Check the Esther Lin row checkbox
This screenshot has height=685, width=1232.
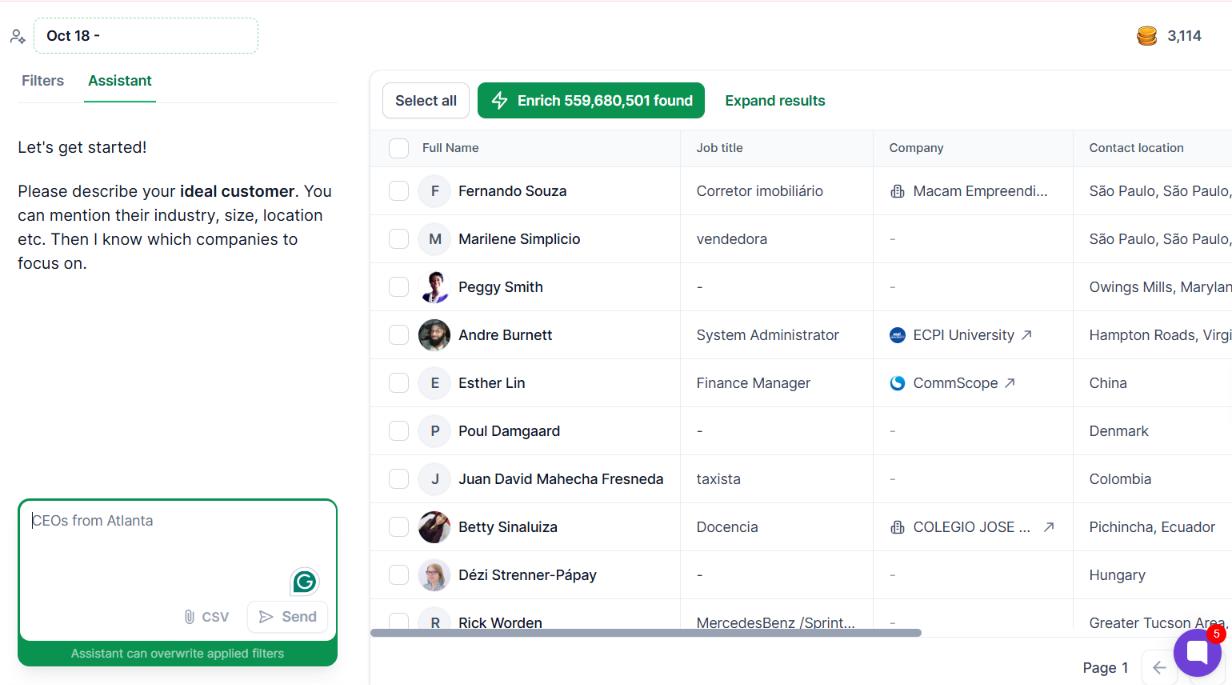coord(399,383)
